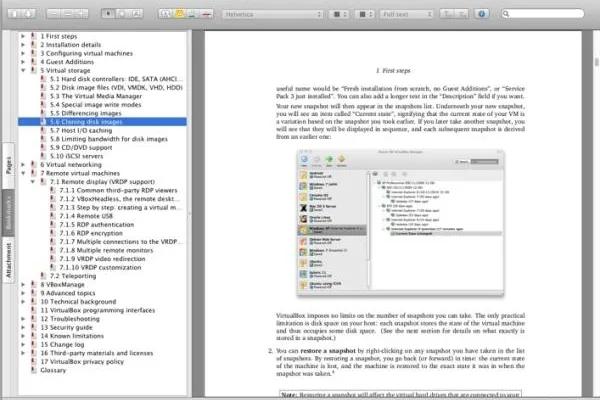Open '17 VirtualBox privacy policy'
This screenshot has height=400, width=600.
pos(82,362)
